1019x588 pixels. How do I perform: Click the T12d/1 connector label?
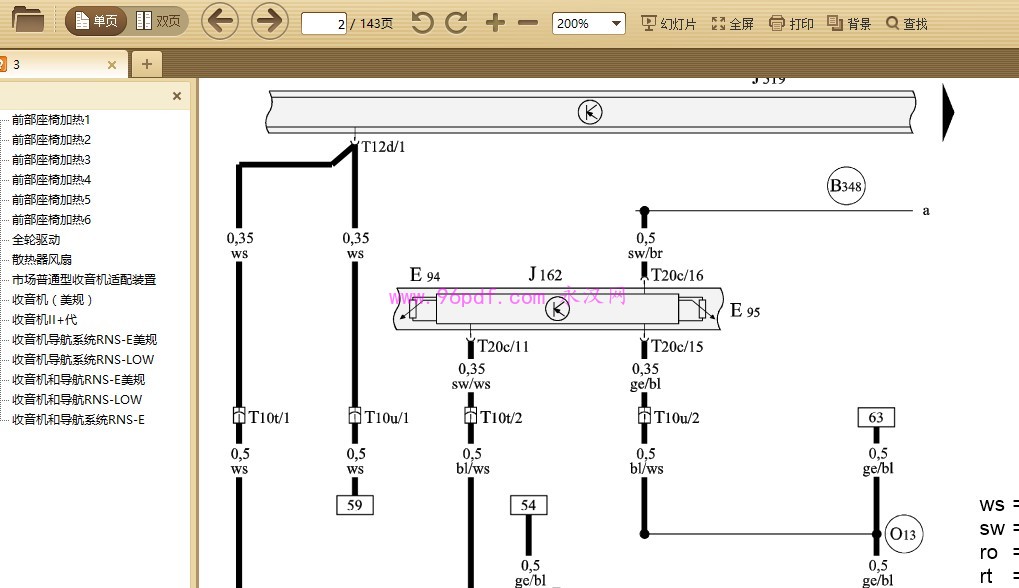(x=383, y=147)
